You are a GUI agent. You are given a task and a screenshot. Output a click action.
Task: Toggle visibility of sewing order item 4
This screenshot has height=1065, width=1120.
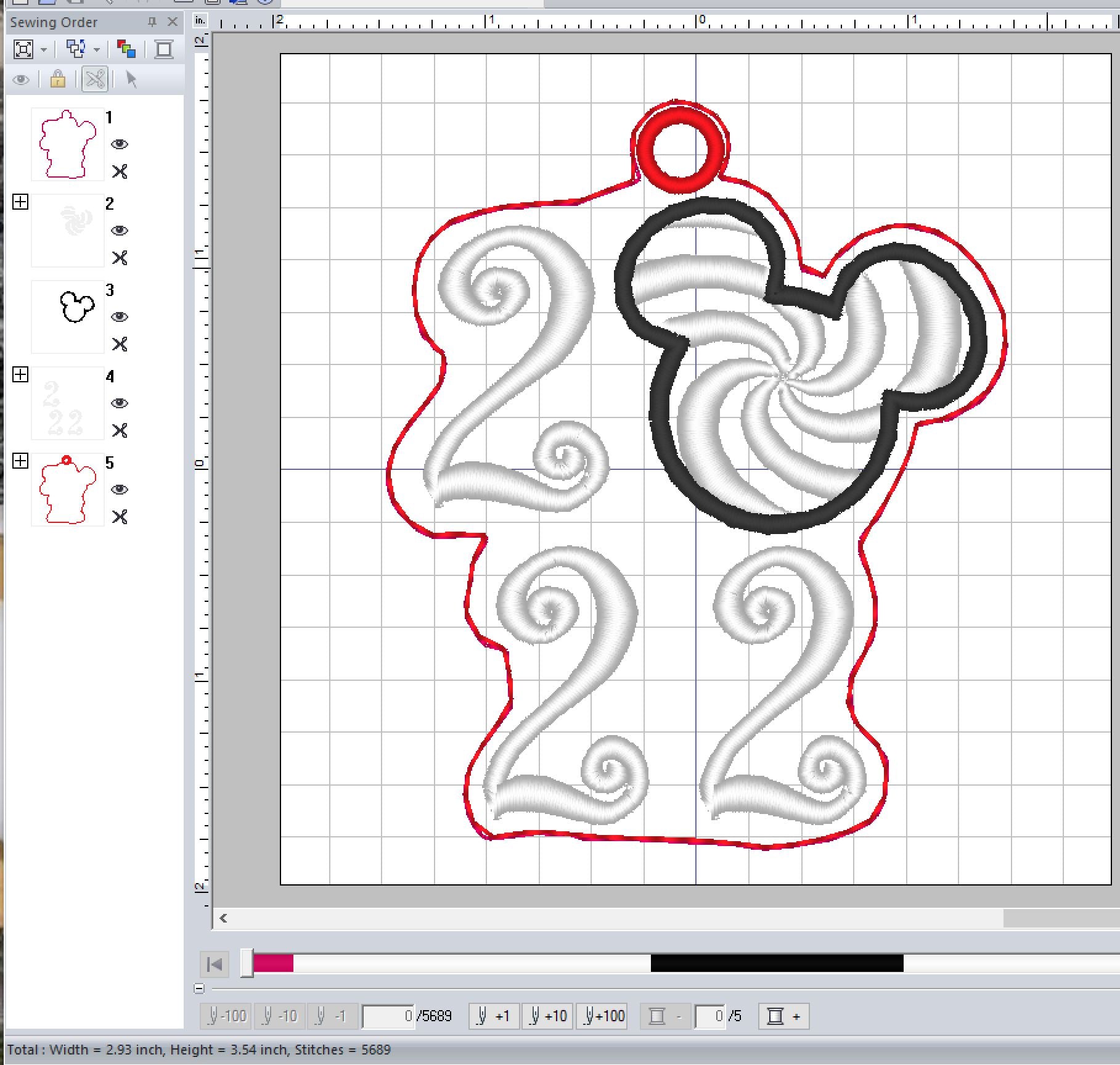(119, 403)
